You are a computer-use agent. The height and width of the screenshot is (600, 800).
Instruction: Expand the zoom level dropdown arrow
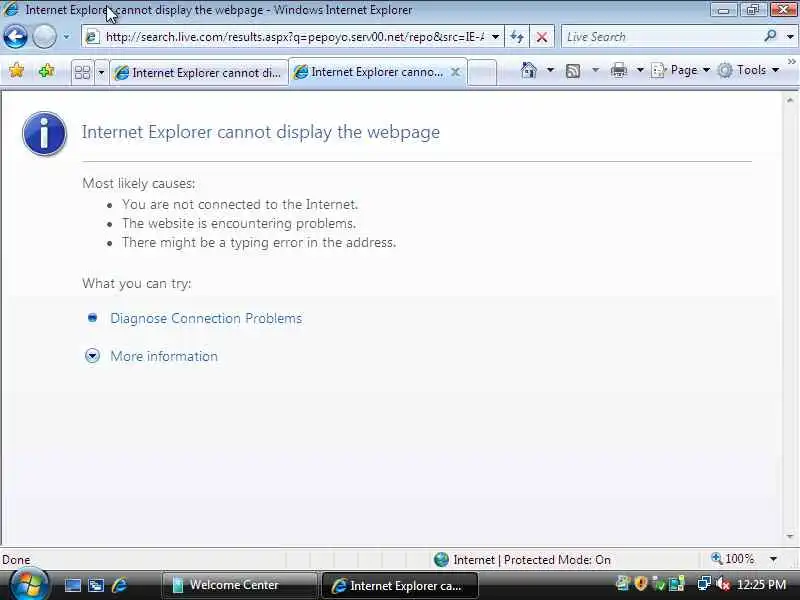[773, 559]
